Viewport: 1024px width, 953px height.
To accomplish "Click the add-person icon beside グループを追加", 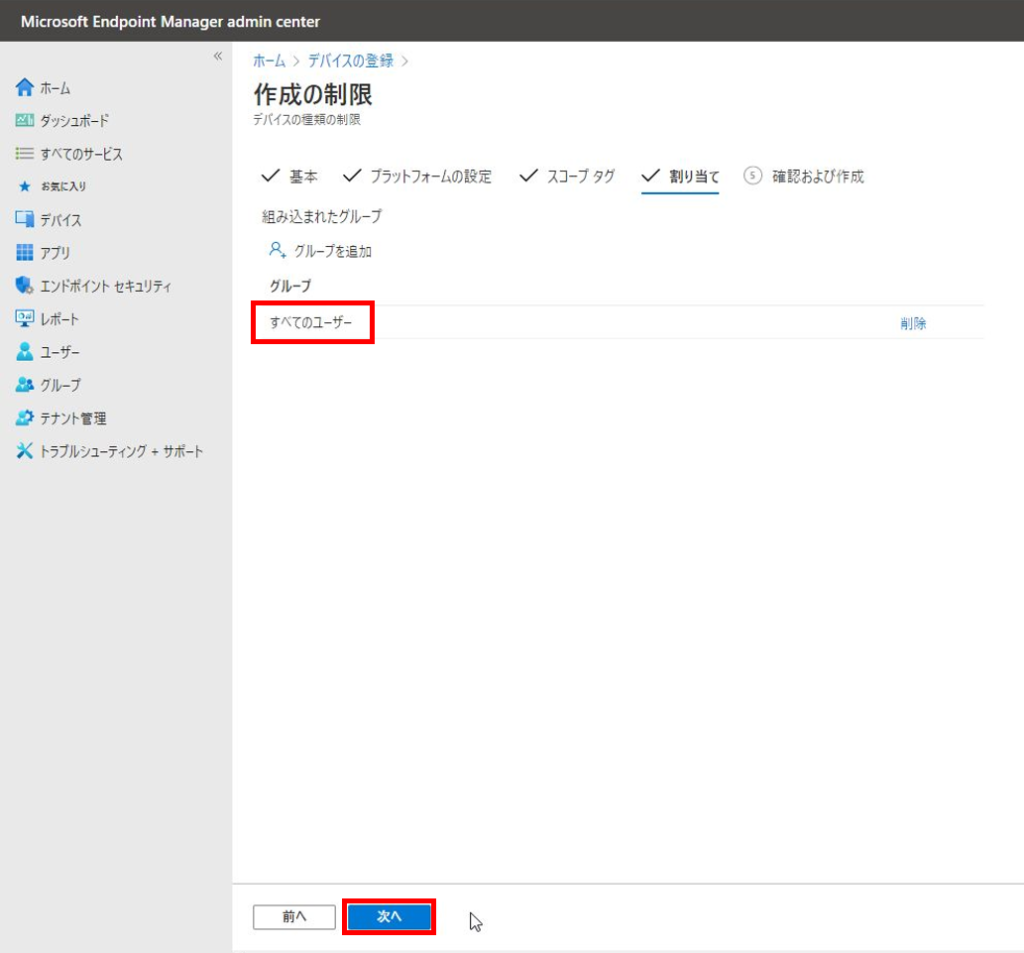I will [278, 250].
